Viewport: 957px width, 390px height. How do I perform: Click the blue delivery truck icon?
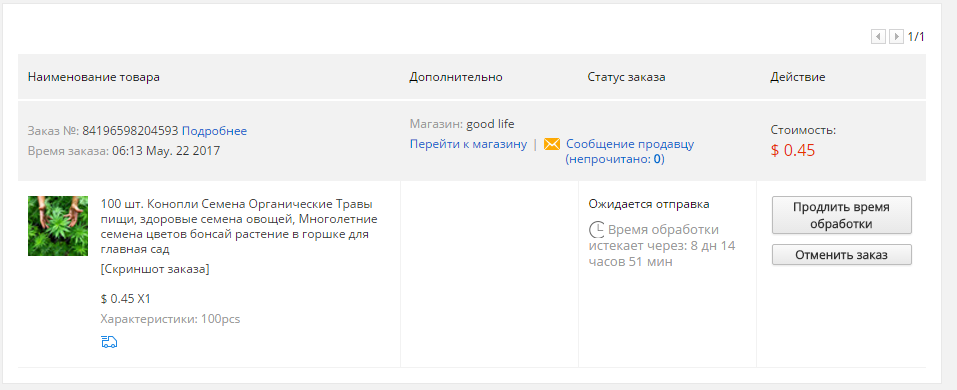coord(109,342)
